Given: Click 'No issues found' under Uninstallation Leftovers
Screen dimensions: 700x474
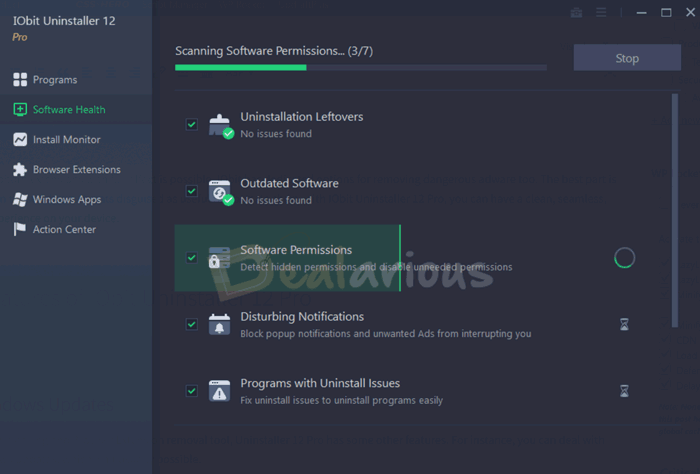Looking at the screenshot, I should (x=276, y=134).
